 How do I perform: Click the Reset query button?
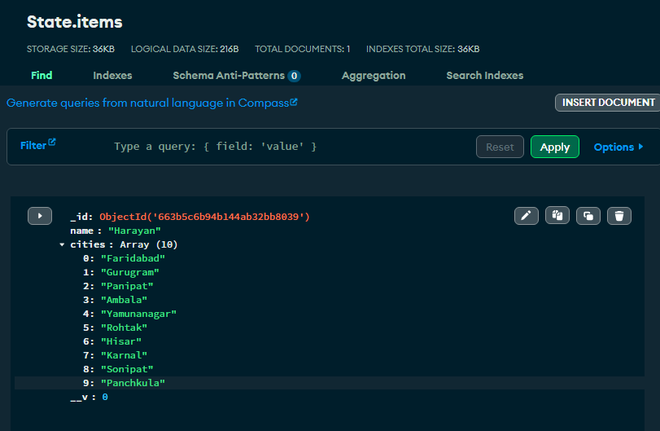coord(499,147)
